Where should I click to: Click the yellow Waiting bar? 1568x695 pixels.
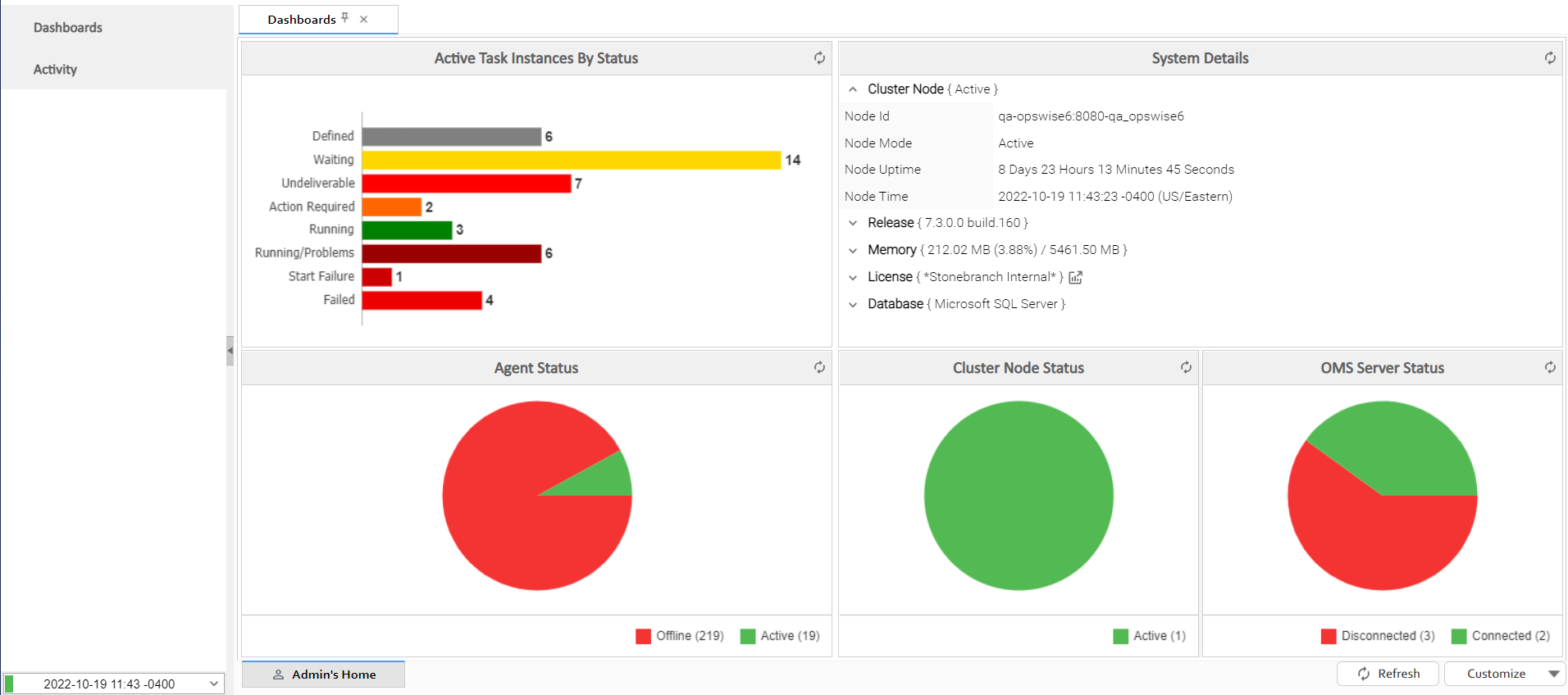pos(571,160)
